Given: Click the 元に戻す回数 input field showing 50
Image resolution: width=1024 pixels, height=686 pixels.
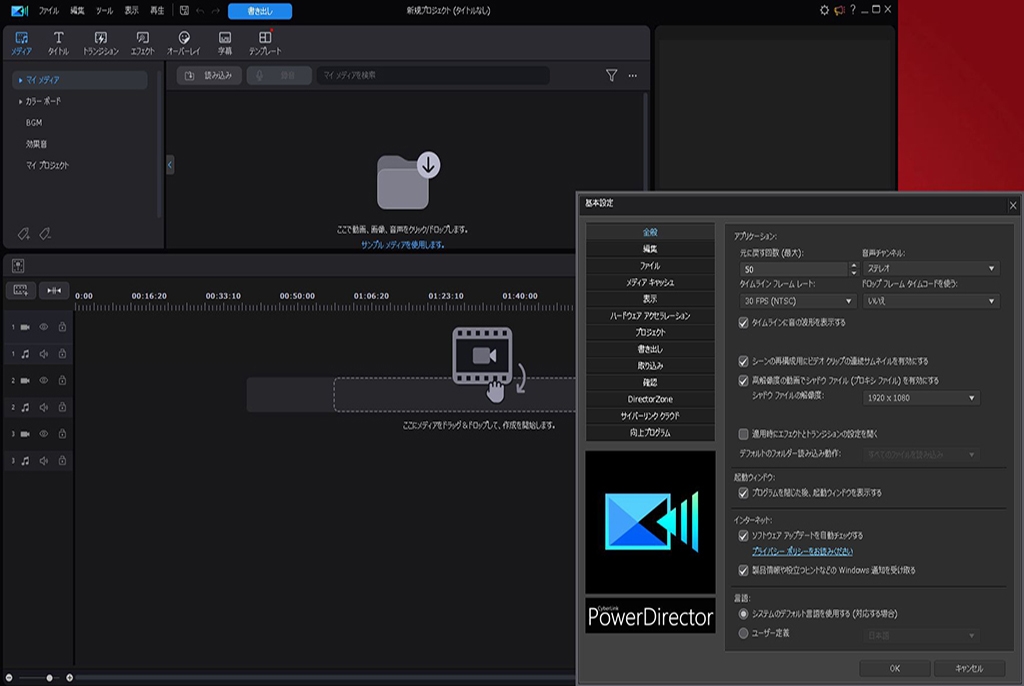Looking at the screenshot, I should coord(793,269).
